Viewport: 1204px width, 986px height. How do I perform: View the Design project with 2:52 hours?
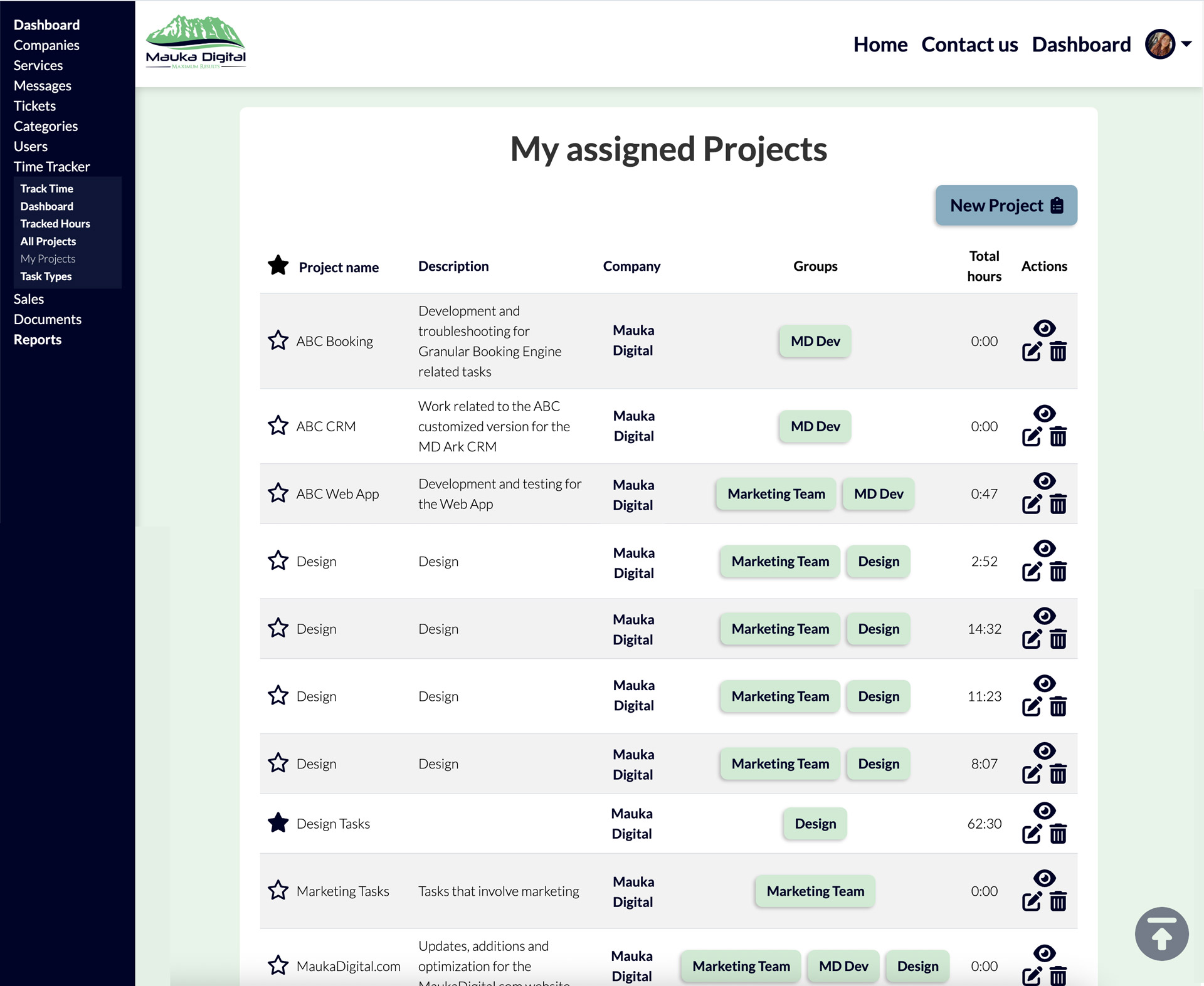click(x=1044, y=548)
